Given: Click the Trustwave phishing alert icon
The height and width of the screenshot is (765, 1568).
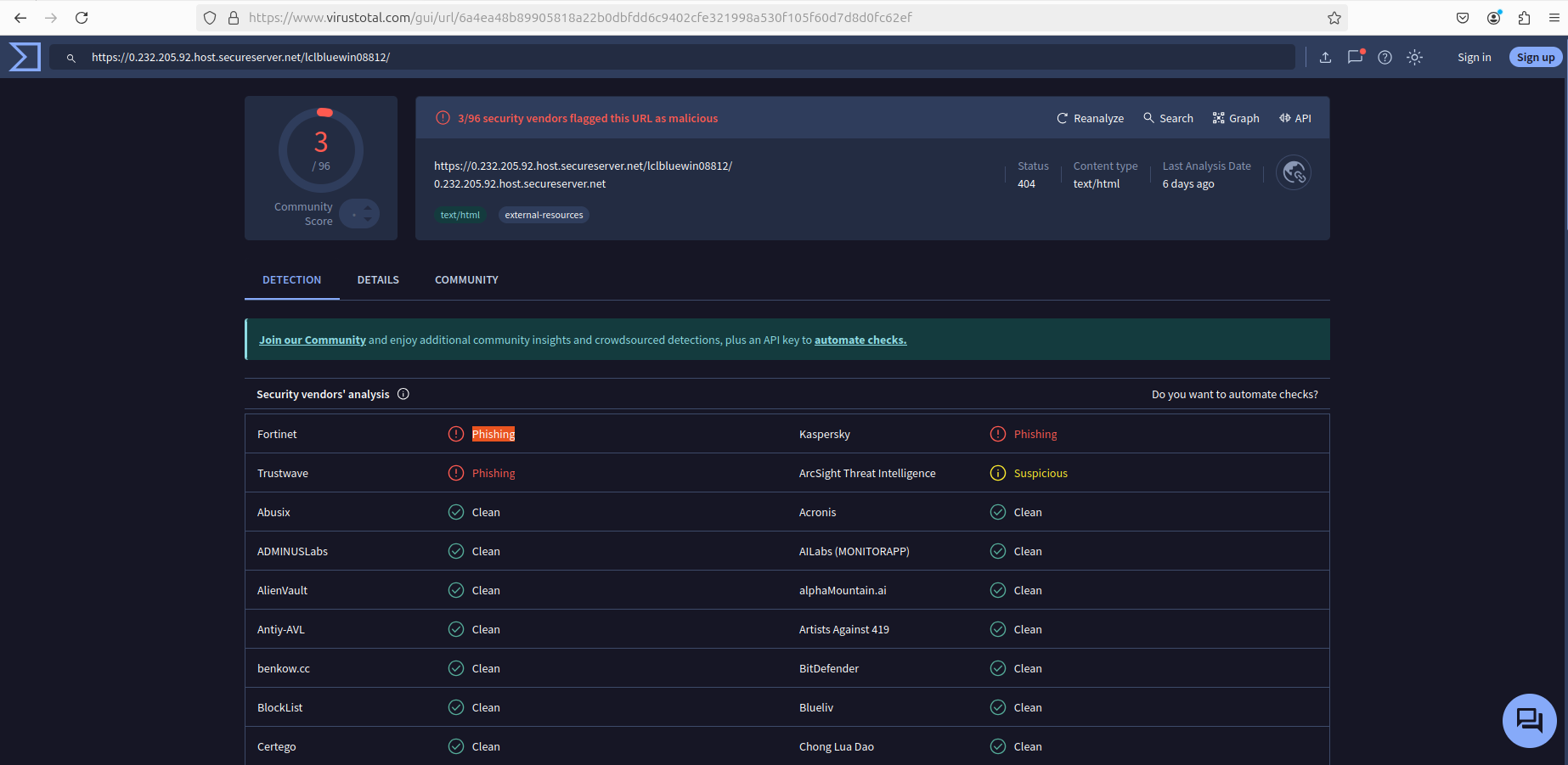Looking at the screenshot, I should pos(456,473).
